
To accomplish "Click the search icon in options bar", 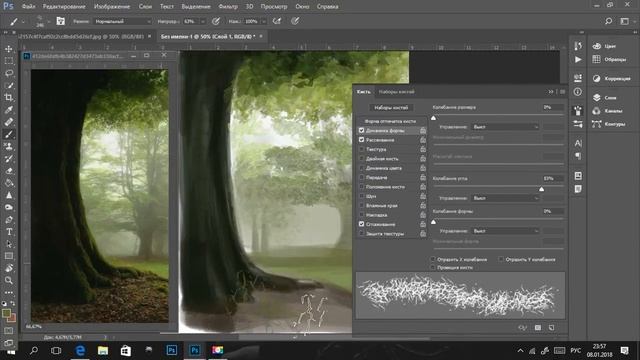I will coord(608,21).
